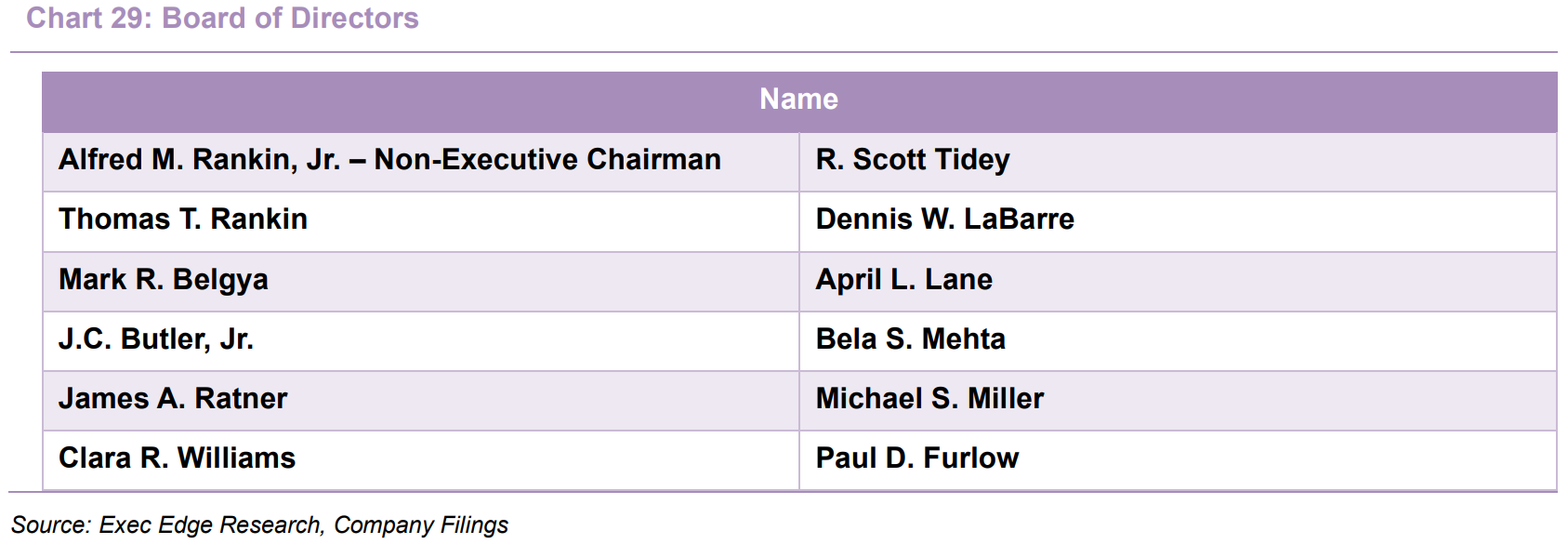Click Alfred M. Rankin, Jr. Non-Executive Chairman cell

(x=421, y=161)
